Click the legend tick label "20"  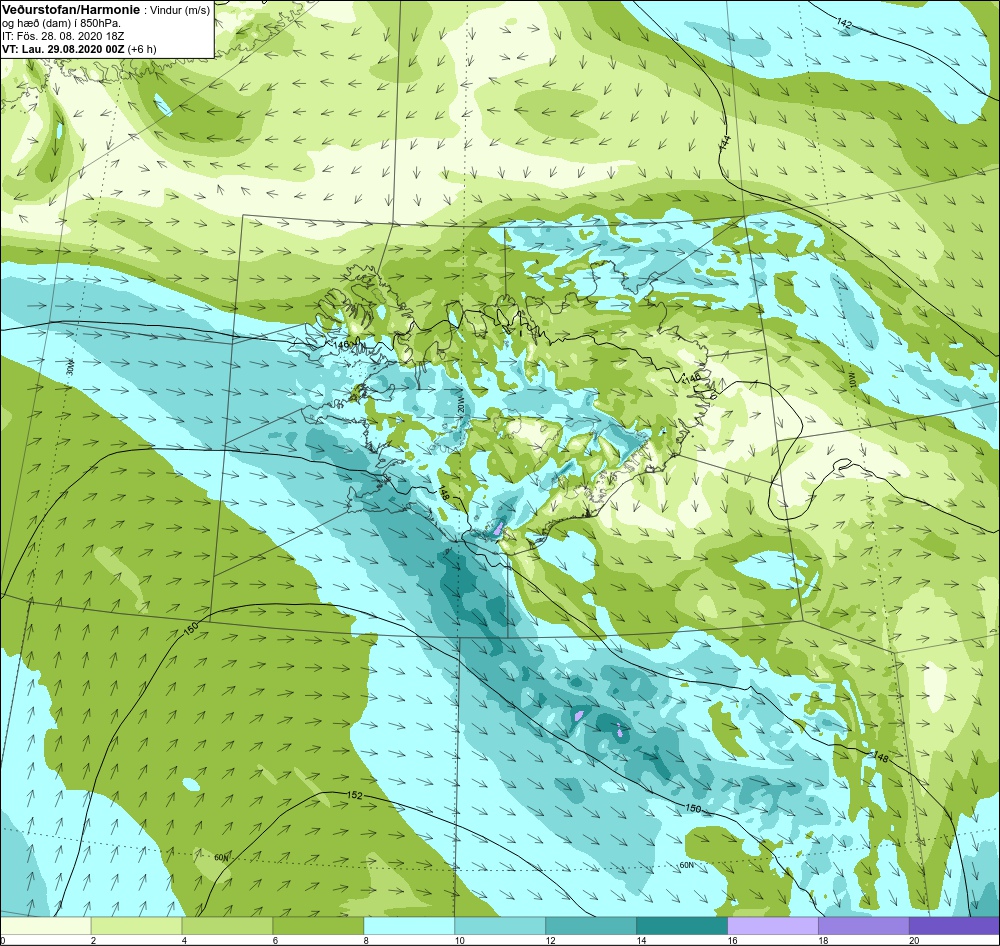point(914,940)
